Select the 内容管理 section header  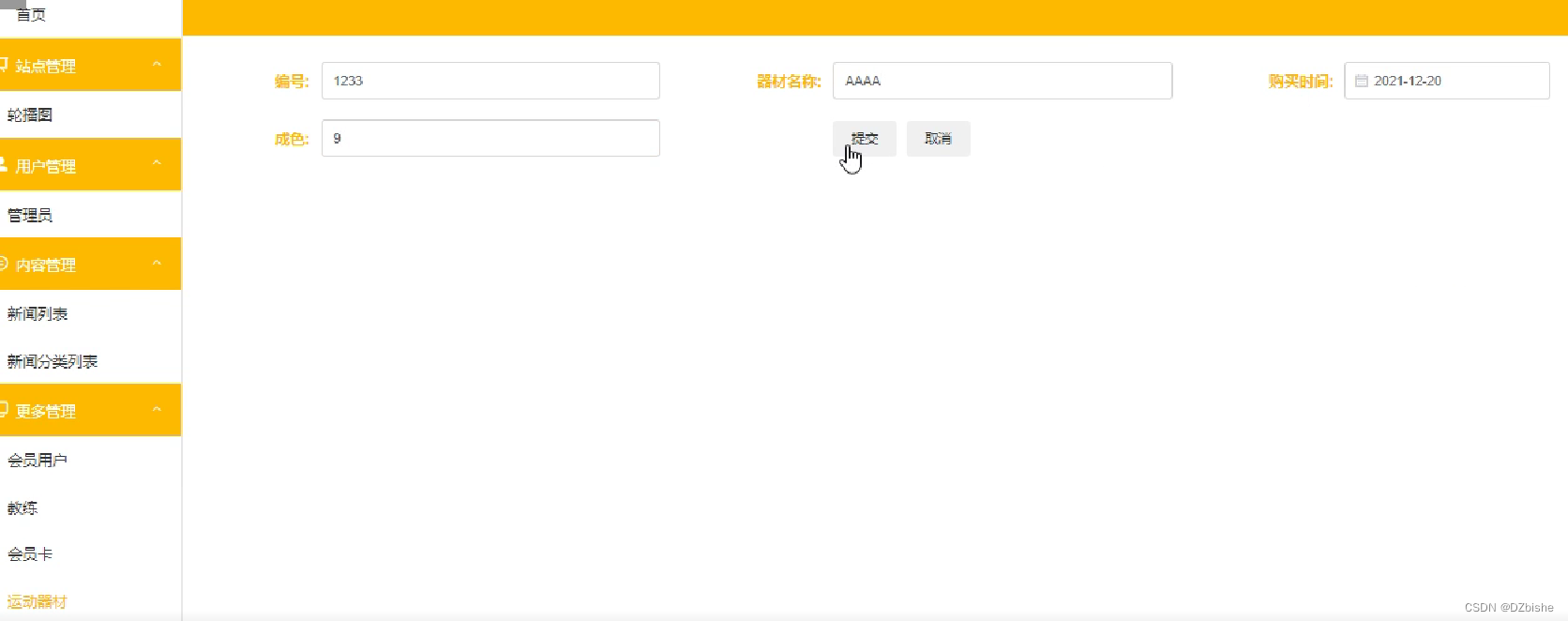tap(90, 264)
